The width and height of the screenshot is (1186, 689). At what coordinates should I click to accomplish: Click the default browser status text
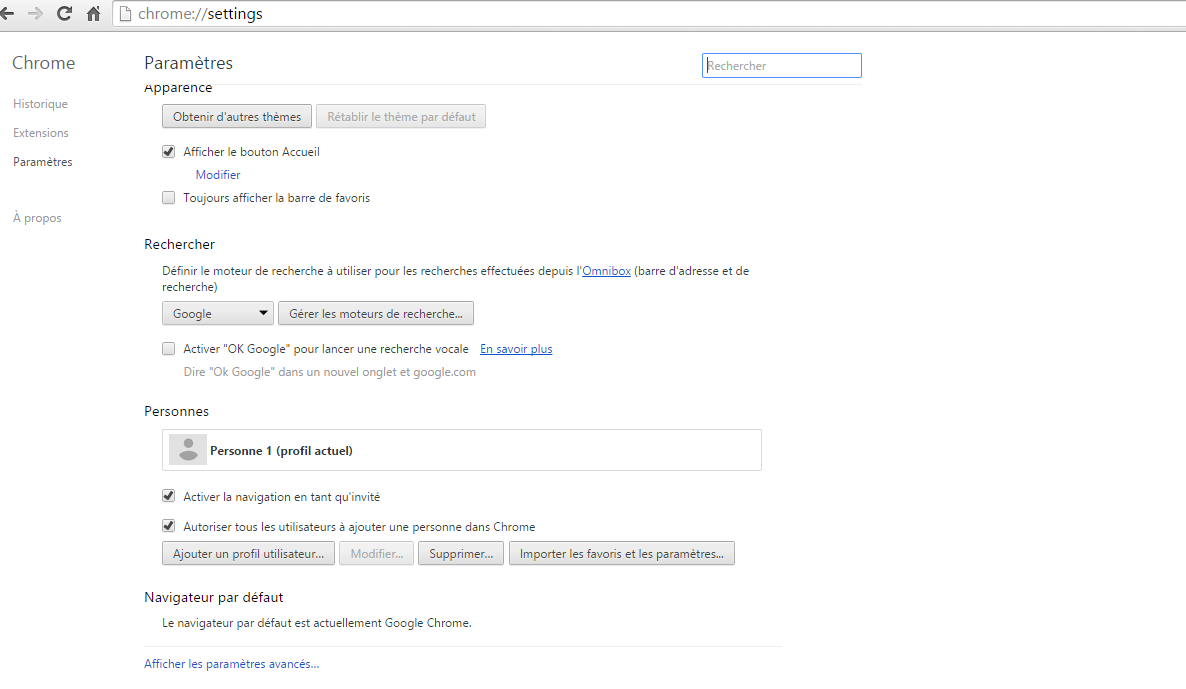[x=317, y=623]
